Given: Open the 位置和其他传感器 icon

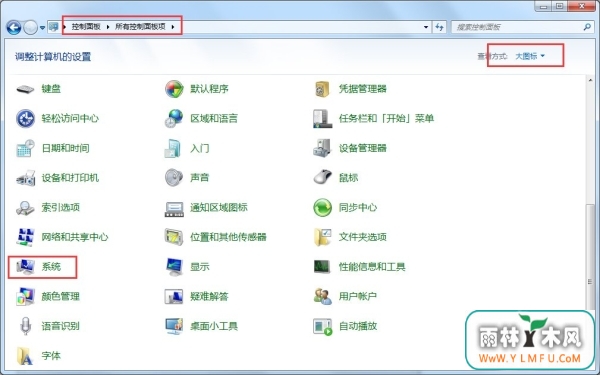Looking at the screenshot, I should tap(174, 237).
